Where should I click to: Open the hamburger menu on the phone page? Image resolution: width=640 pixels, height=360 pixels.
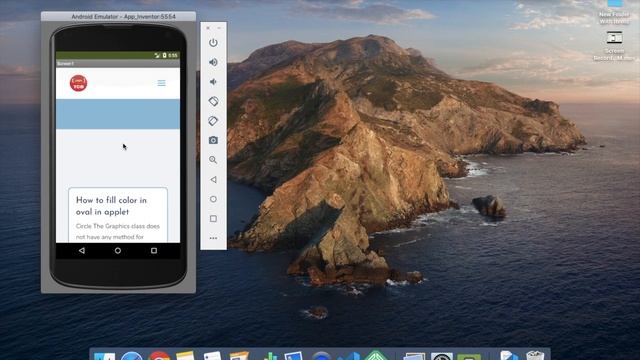coord(162,83)
